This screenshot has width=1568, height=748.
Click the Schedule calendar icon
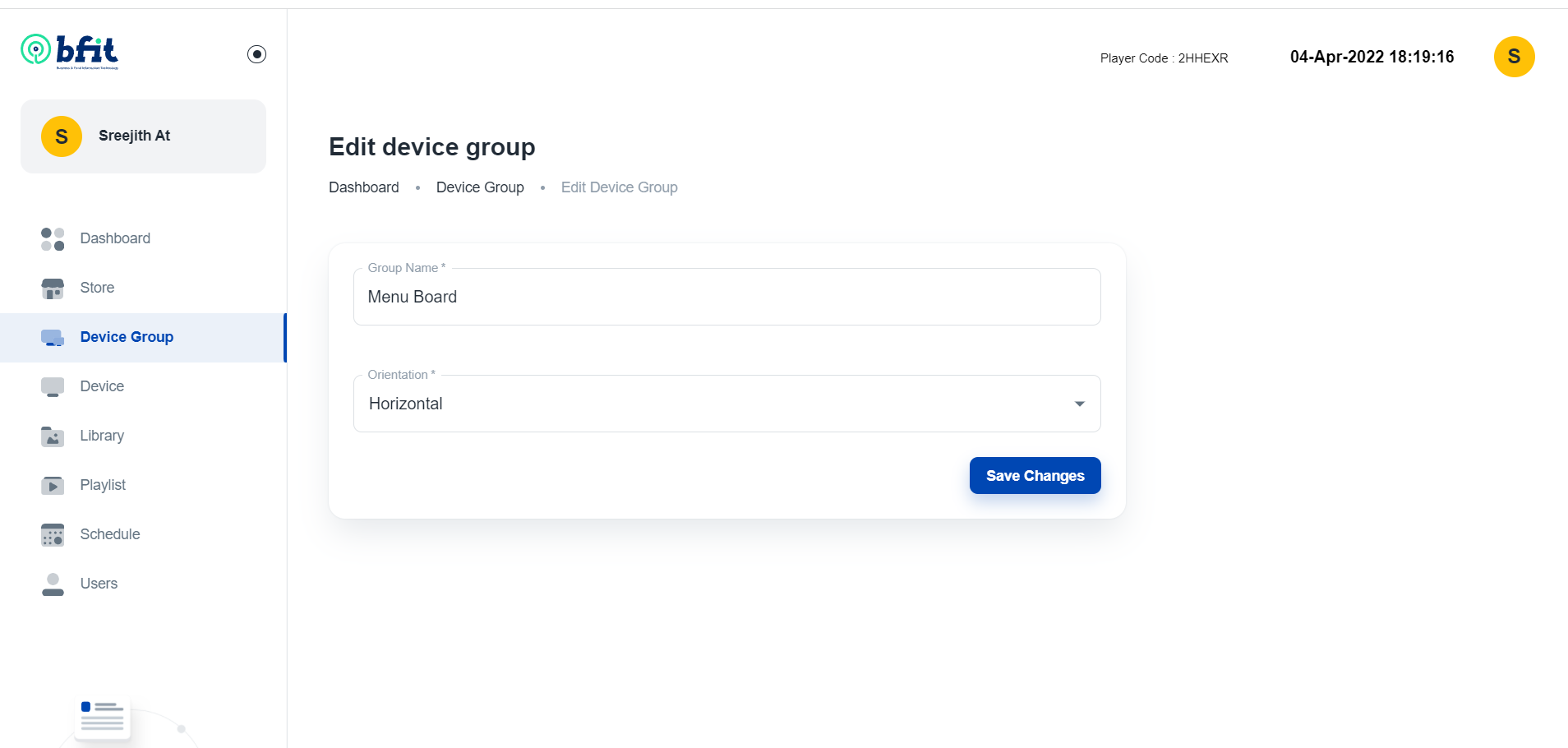53,535
